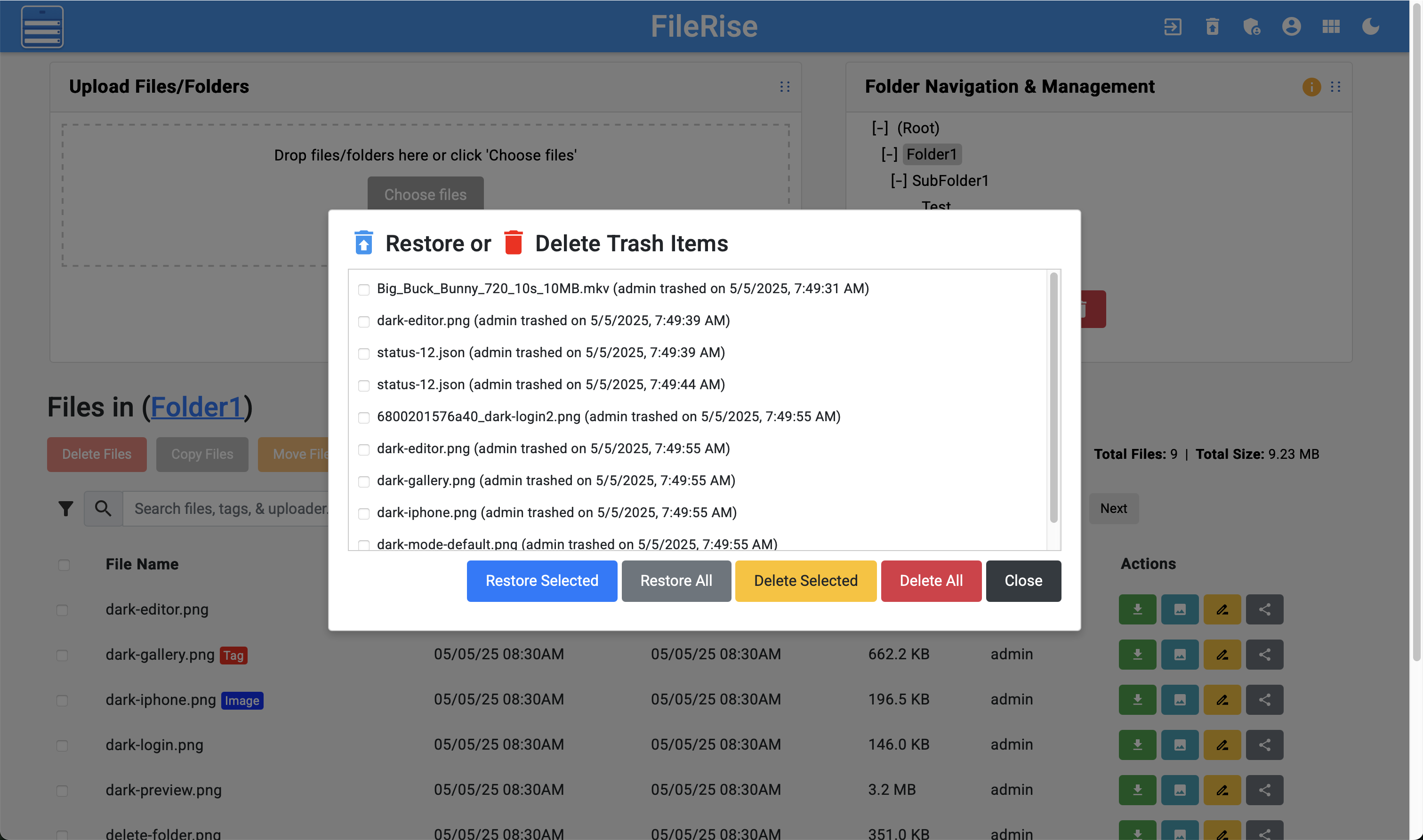Open the Folder1 breadcrumb link
This screenshot has height=840, width=1423.
click(196, 407)
